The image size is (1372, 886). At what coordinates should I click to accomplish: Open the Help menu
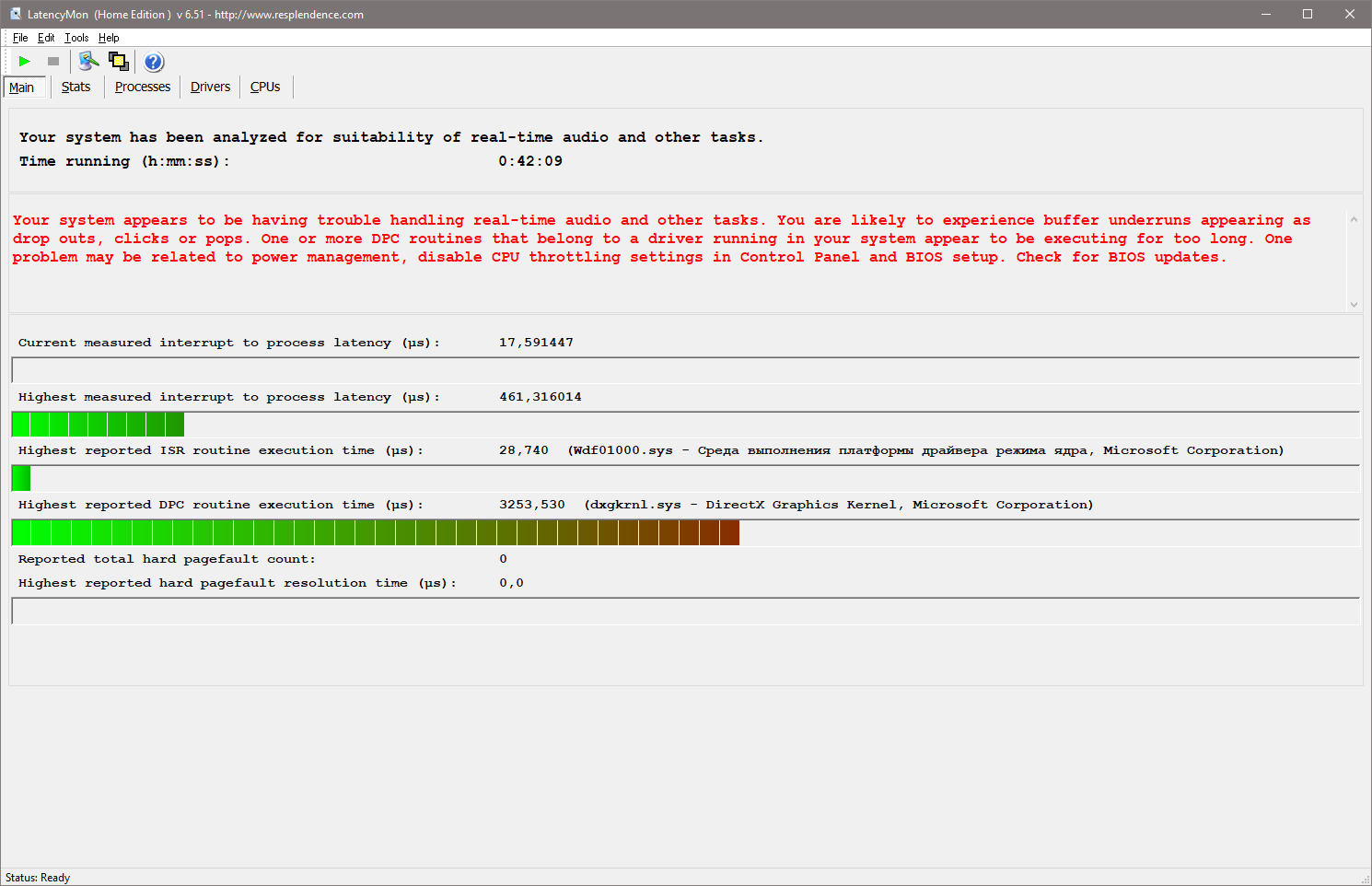(109, 38)
